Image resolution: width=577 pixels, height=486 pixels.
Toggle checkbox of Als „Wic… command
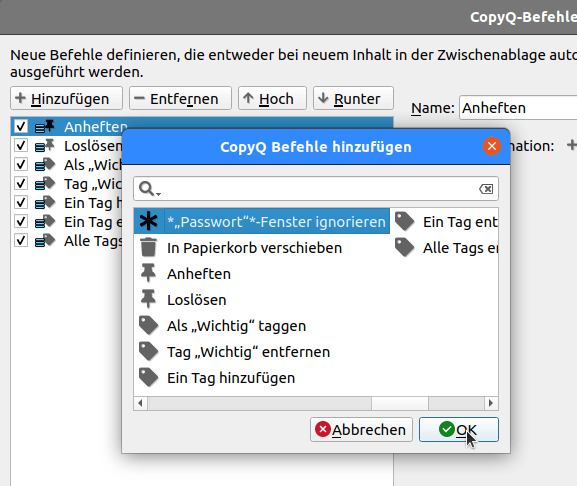click(21, 164)
